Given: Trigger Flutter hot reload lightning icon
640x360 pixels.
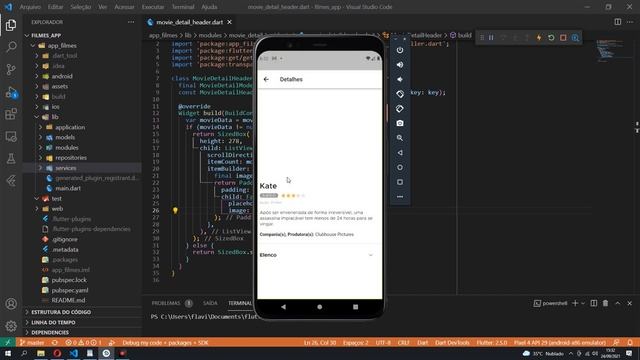Looking at the screenshot, I should point(539,38).
